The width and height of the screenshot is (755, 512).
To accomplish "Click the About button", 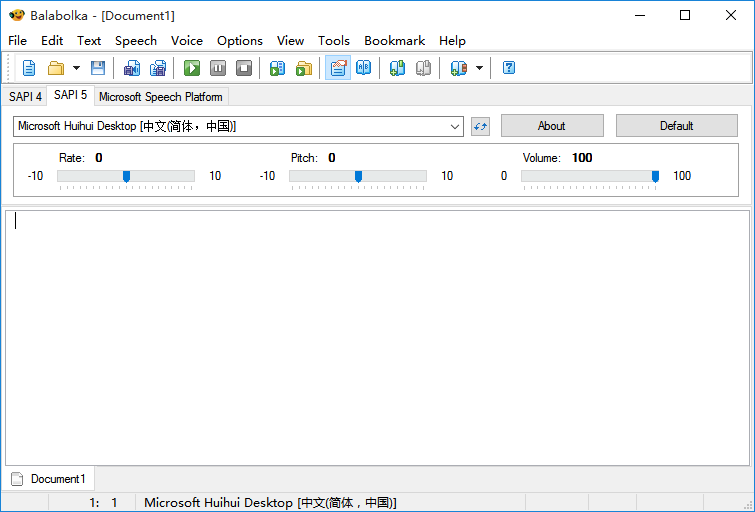I will (552, 126).
